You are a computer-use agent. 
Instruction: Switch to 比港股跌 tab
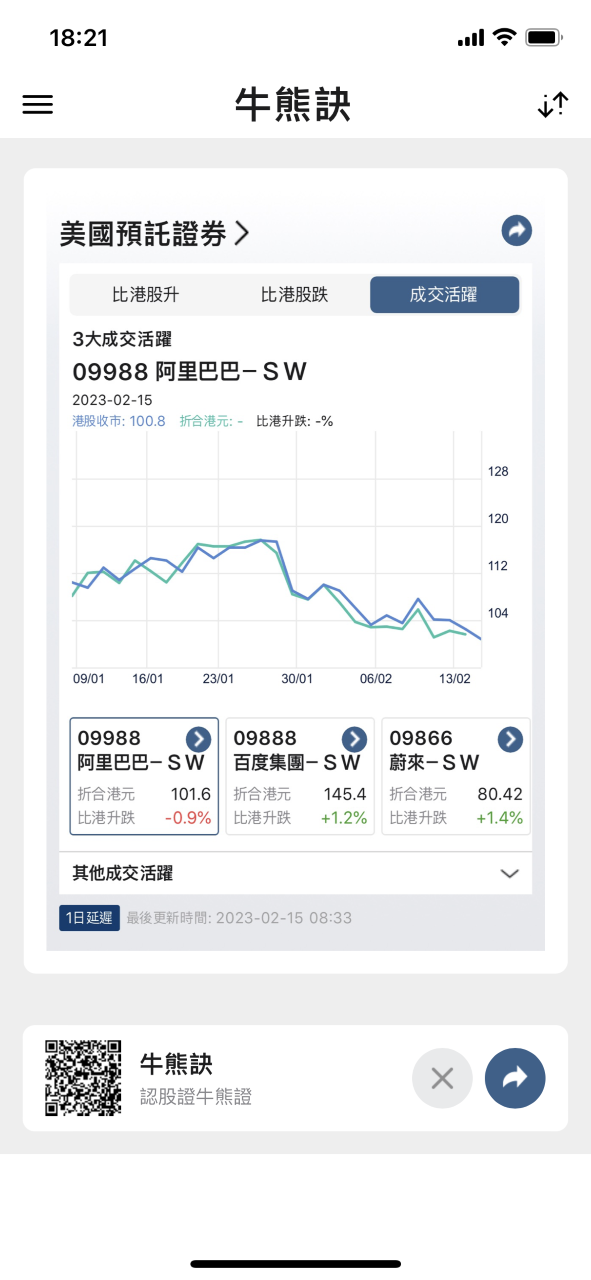[294, 295]
